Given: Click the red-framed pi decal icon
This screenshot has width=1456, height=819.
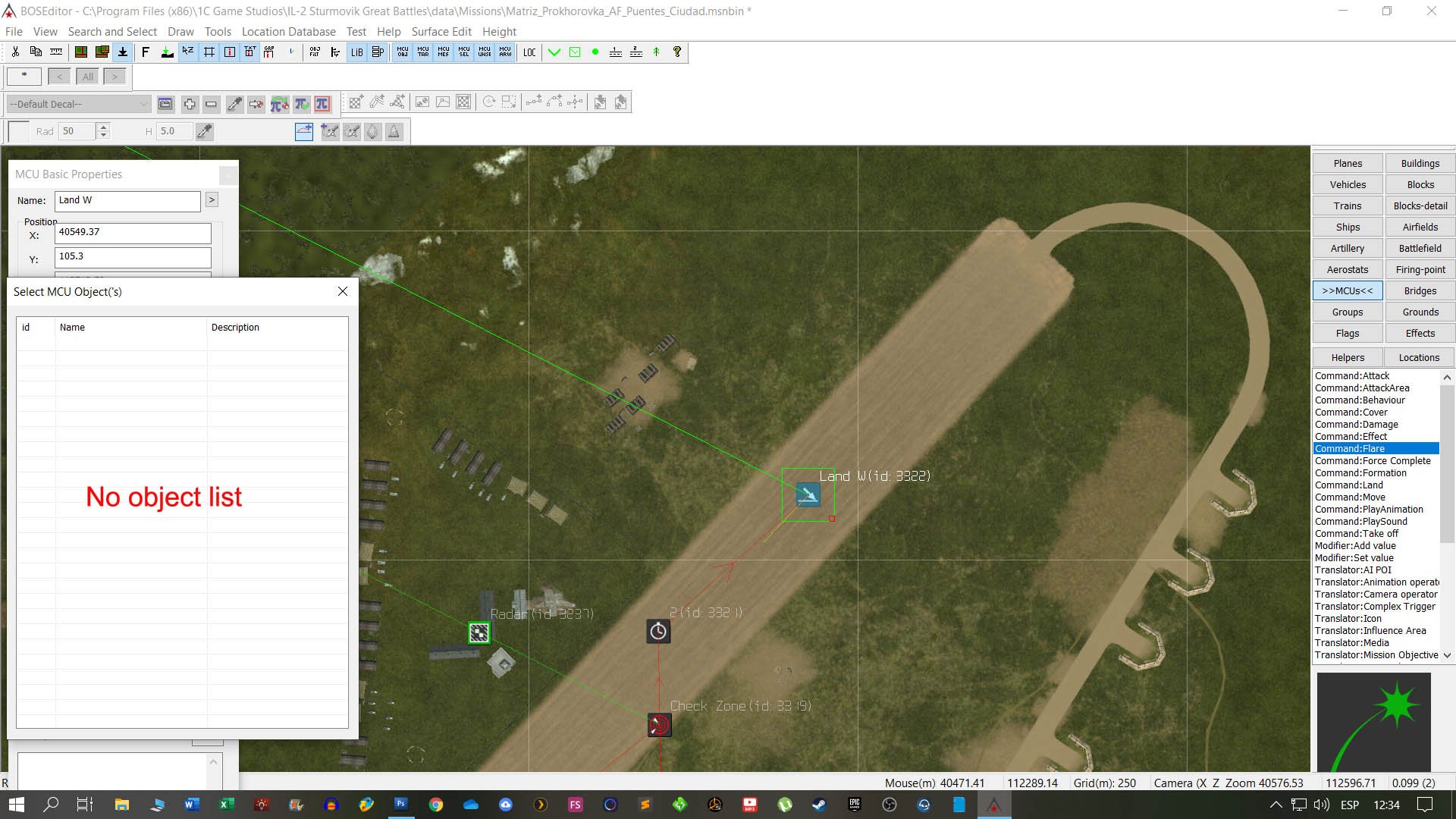Looking at the screenshot, I should (323, 104).
